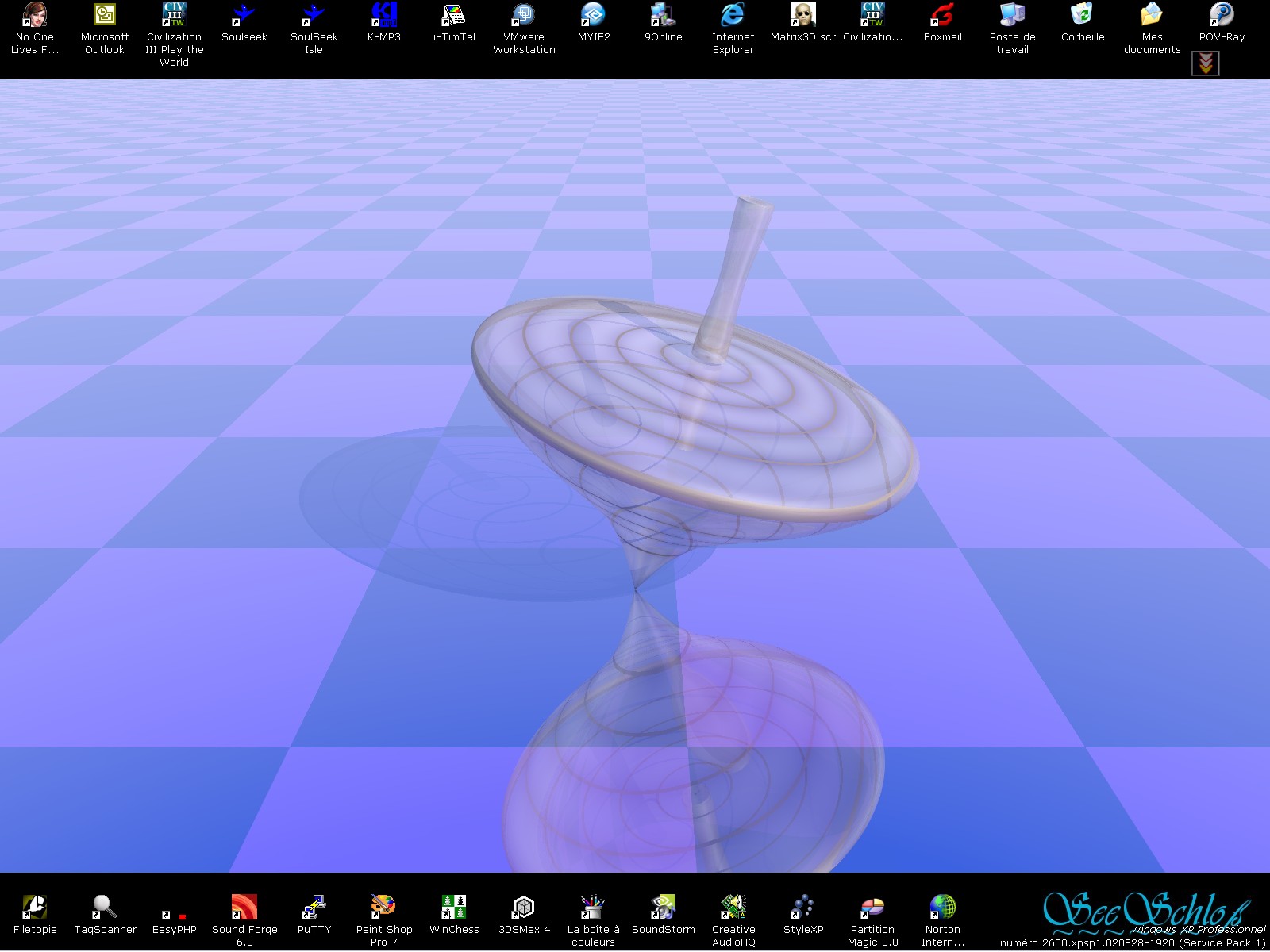The width and height of the screenshot is (1270, 952).
Task: Select the Soulseek desktop icon
Action: (244, 14)
